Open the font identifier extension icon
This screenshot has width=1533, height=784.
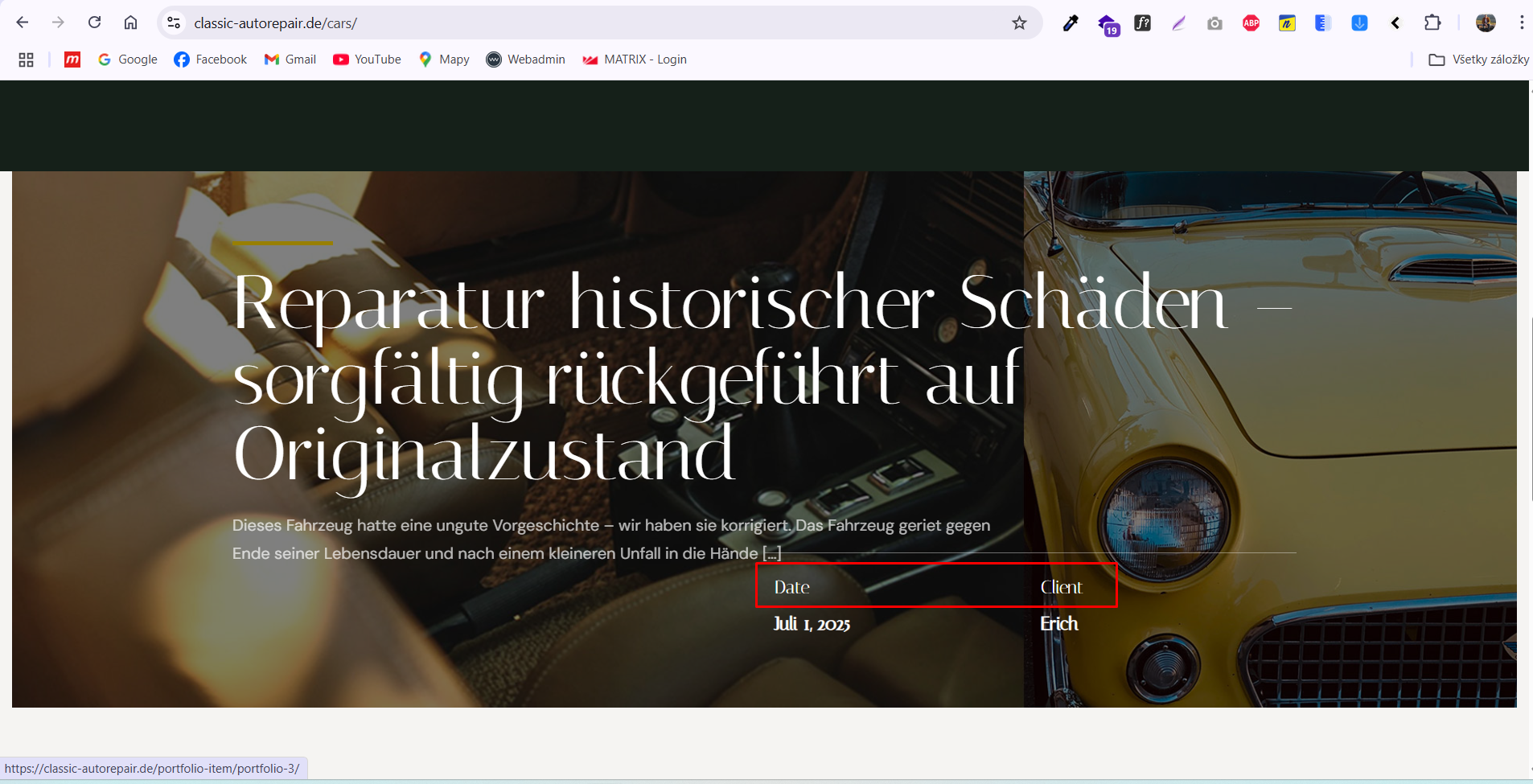[x=1142, y=23]
